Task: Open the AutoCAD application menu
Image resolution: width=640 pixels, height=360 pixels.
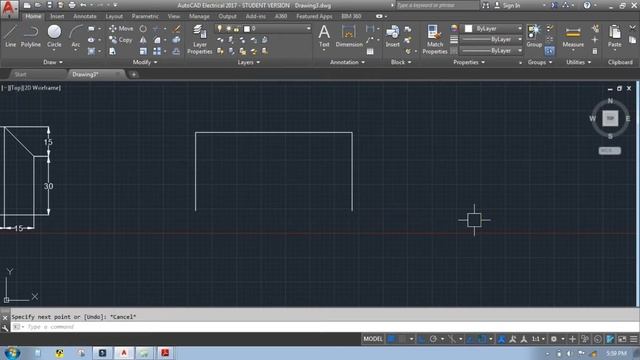Action: (x=9, y=9)
